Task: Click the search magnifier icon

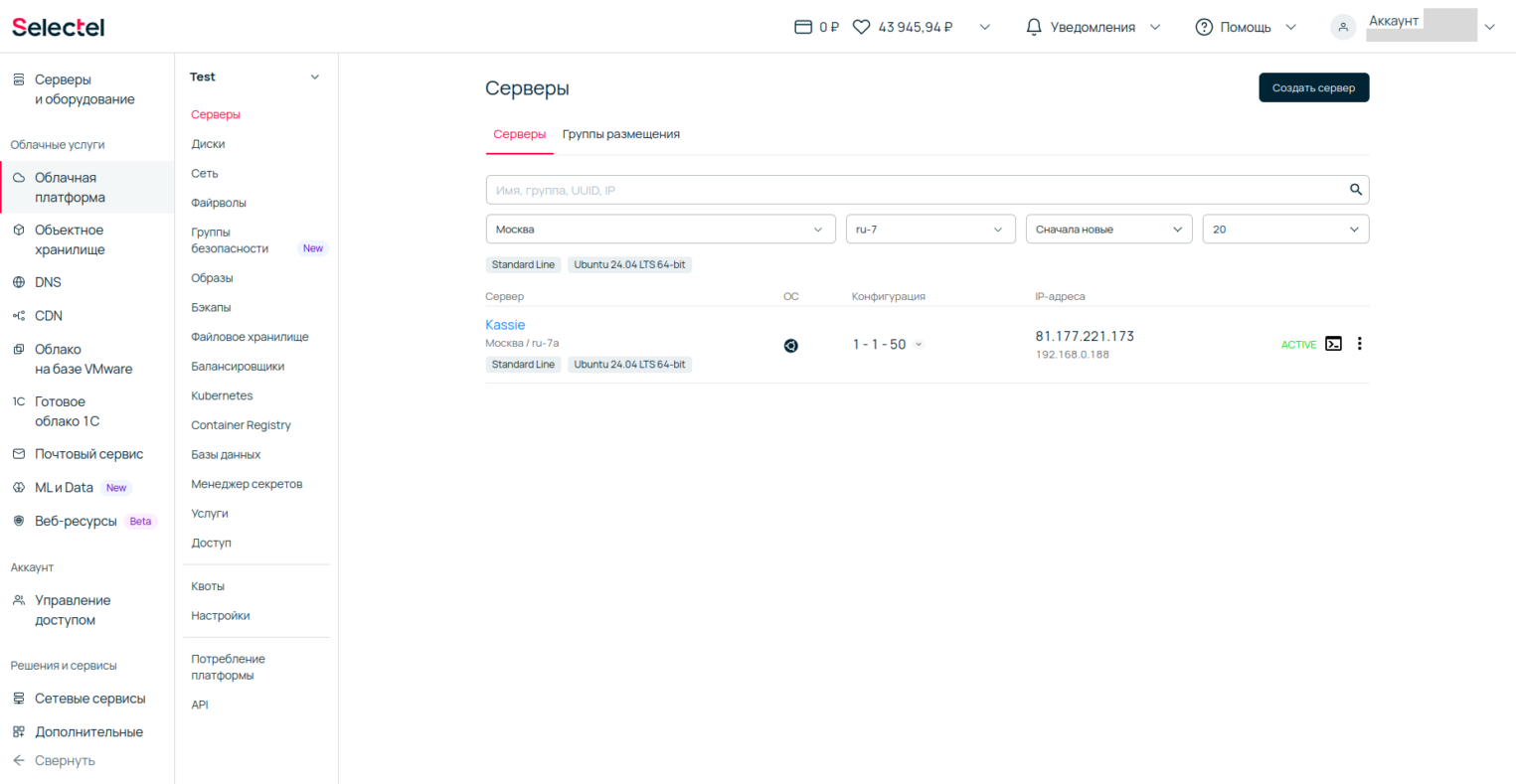Action: coord(1355,190)
